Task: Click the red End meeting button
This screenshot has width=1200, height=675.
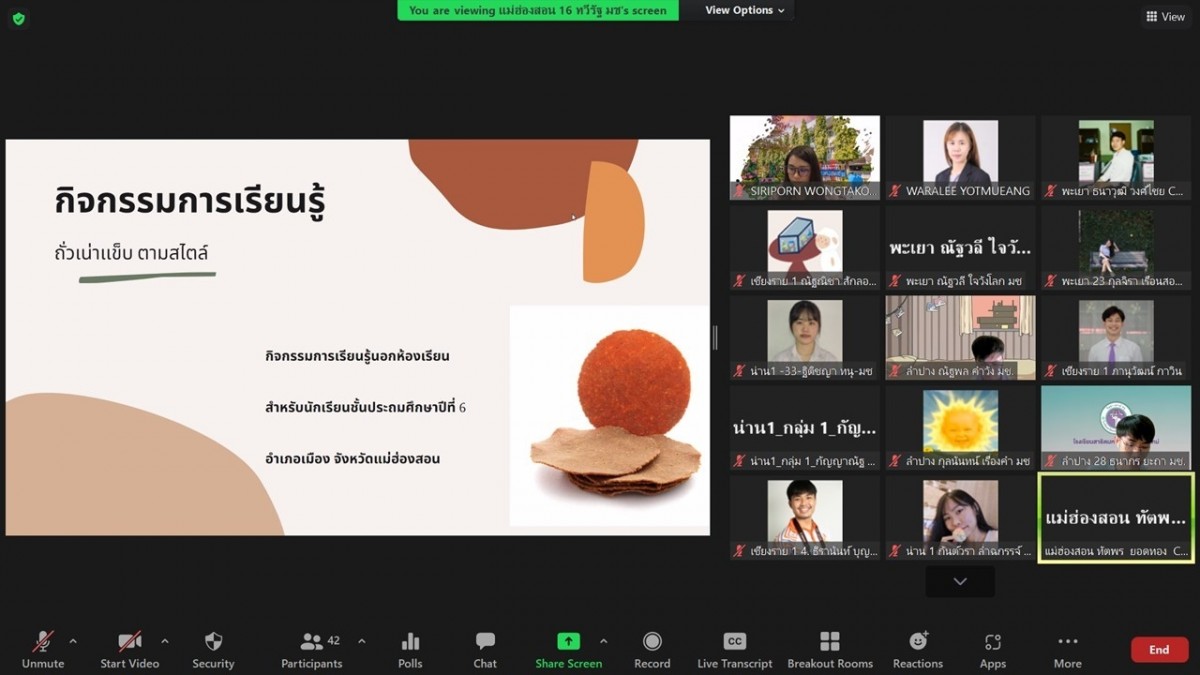Action: (x=1159, y=650)
